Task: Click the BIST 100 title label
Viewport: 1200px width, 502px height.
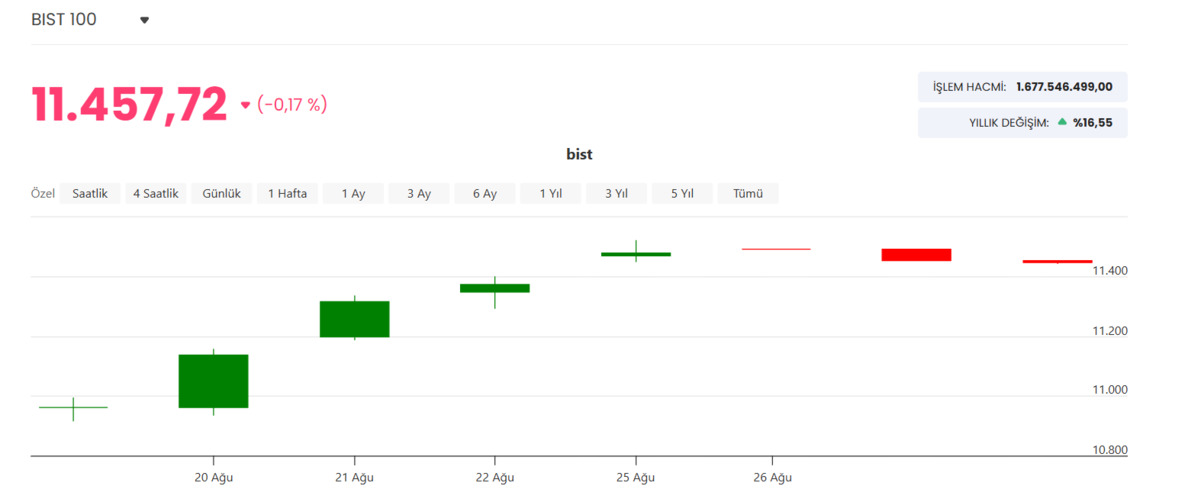Action: 64,20
